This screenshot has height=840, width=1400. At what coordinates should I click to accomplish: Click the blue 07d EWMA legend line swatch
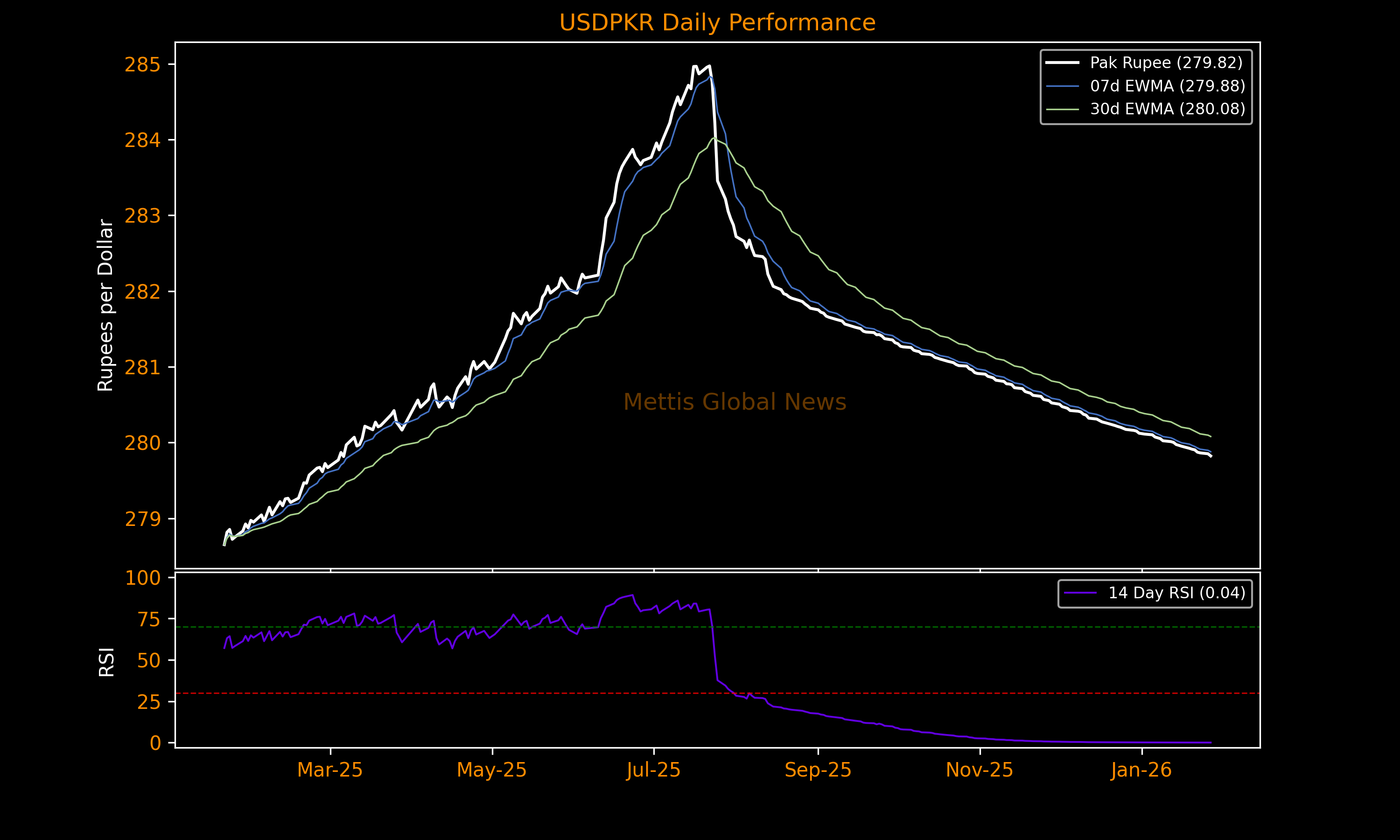click(x=1062, y=86)
